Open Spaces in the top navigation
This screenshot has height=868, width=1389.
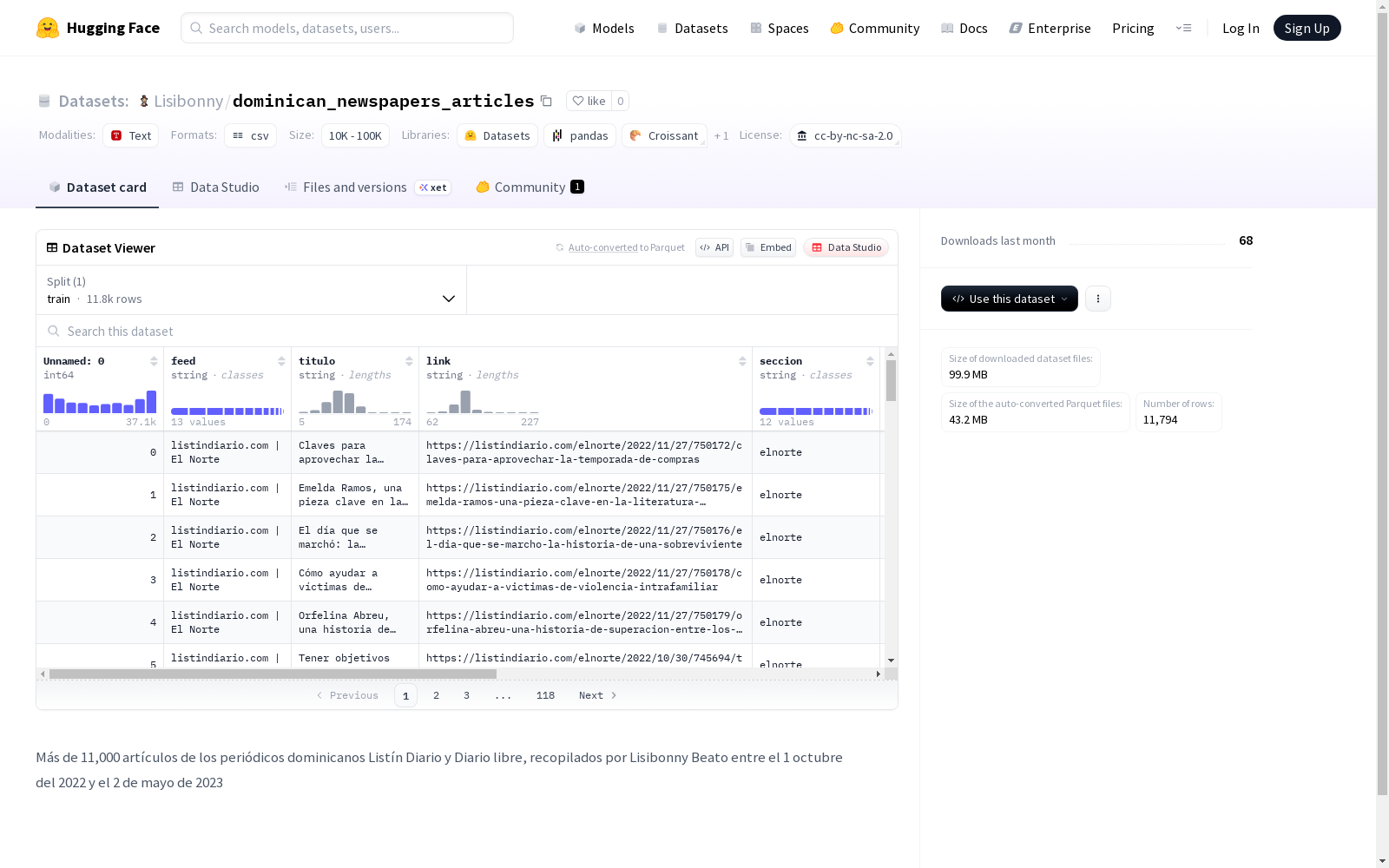pos(779,28)
